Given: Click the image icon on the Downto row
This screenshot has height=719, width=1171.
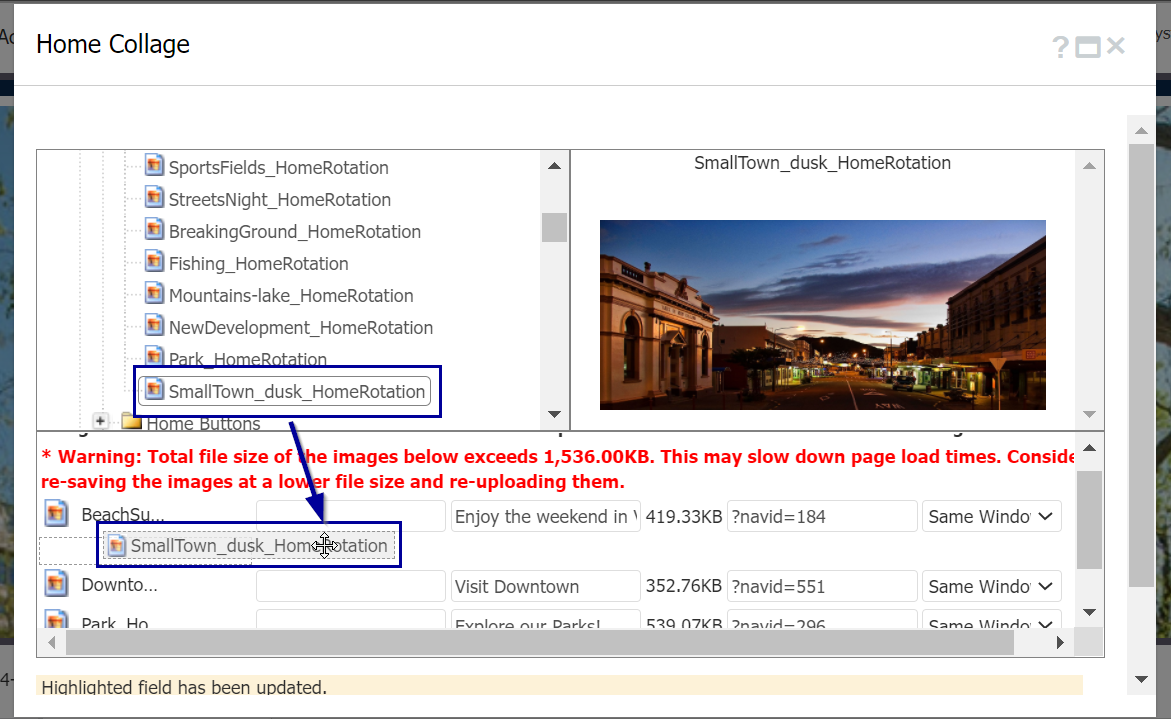Looking at the screenshot, I should click(x=56, y=584).
